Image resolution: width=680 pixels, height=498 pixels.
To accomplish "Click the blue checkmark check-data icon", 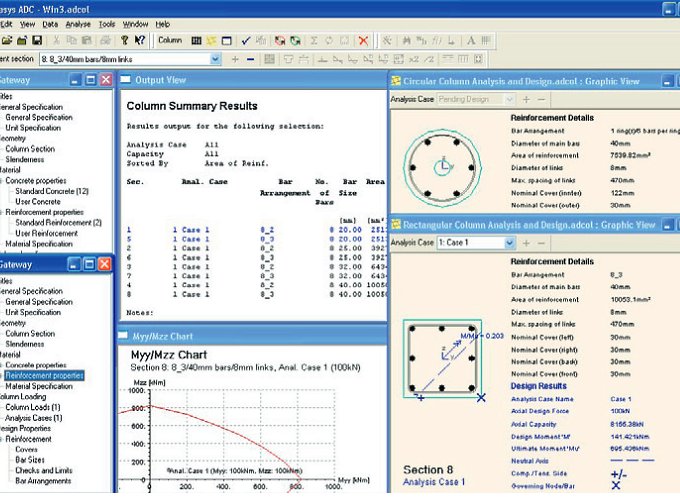I will point(246,41).
